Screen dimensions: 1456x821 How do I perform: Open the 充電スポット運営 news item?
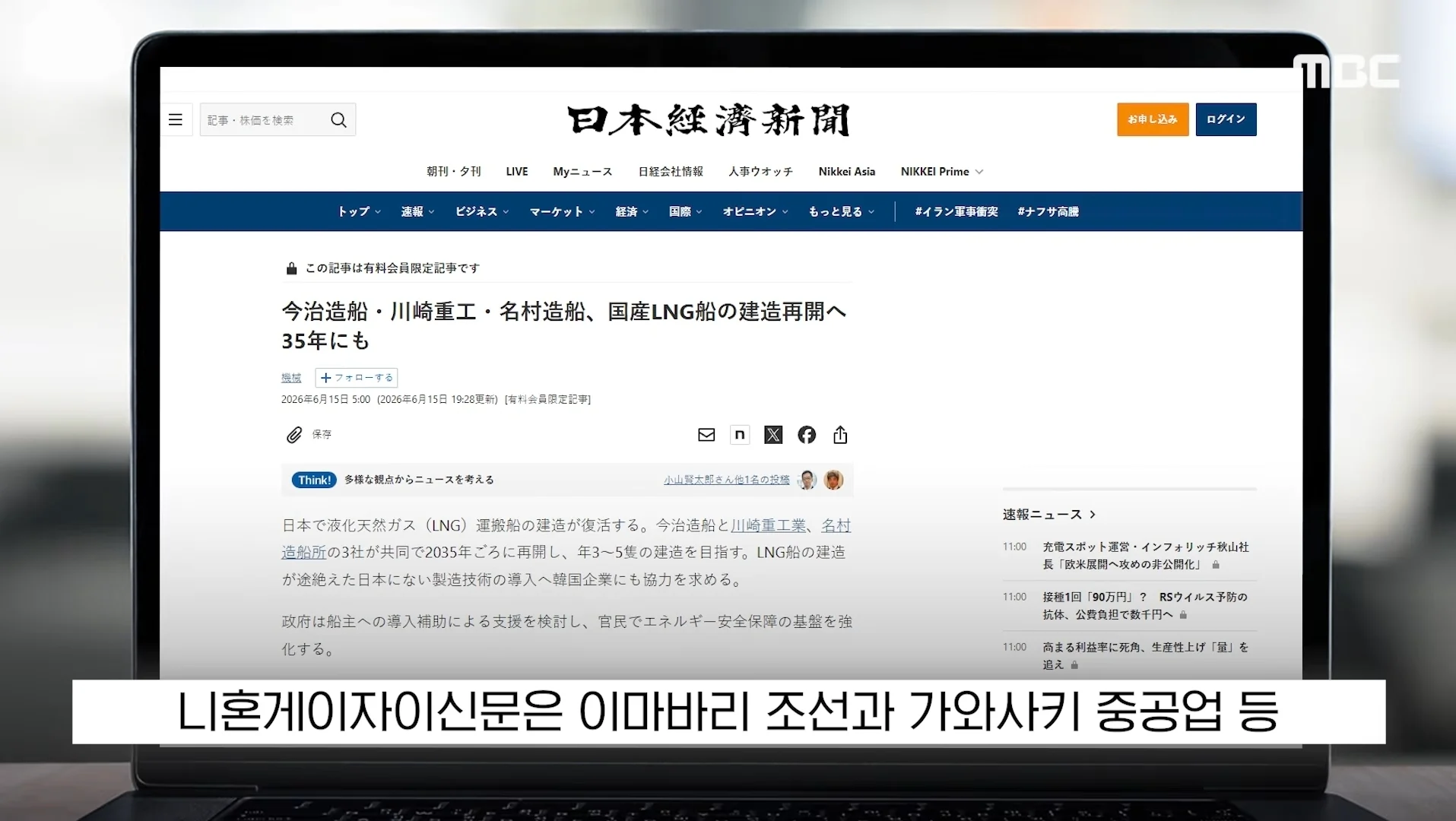tap(1146, 556)
